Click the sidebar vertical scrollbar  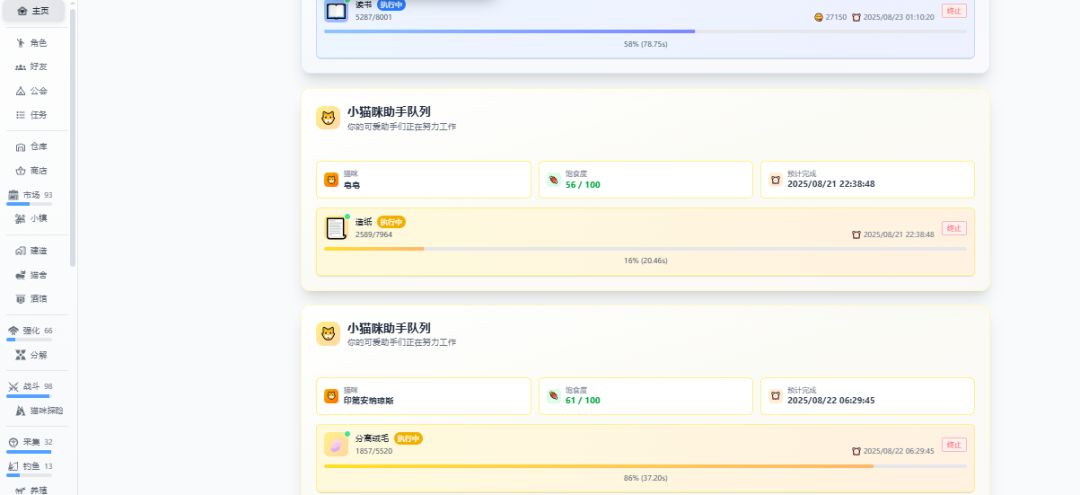pos(73,138)
